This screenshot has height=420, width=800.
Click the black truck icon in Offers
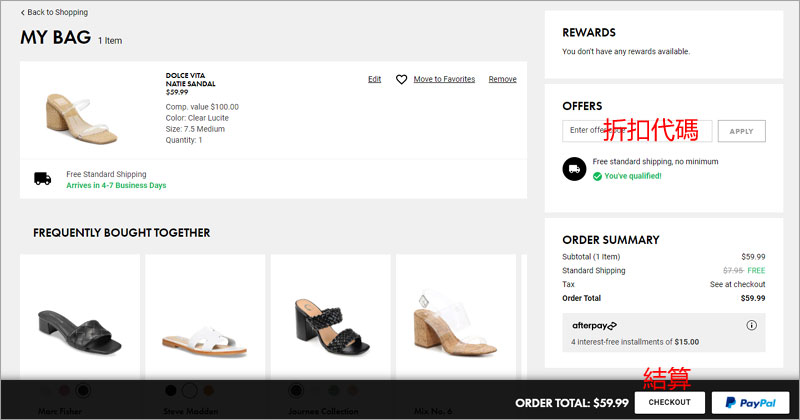pyautogui.click(x=573, y=168)
